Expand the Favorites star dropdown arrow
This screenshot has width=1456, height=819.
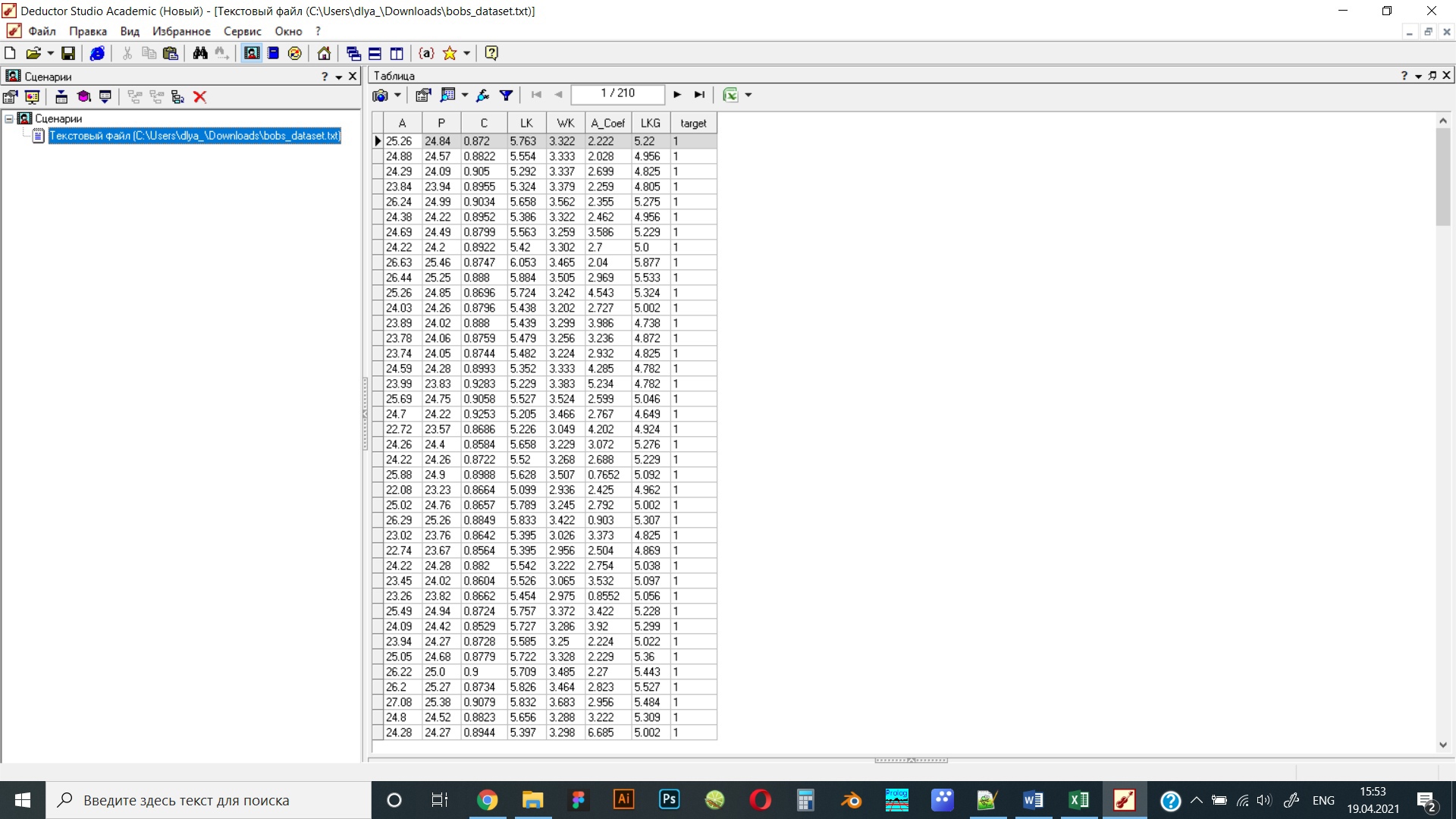[x=467, y=53]
